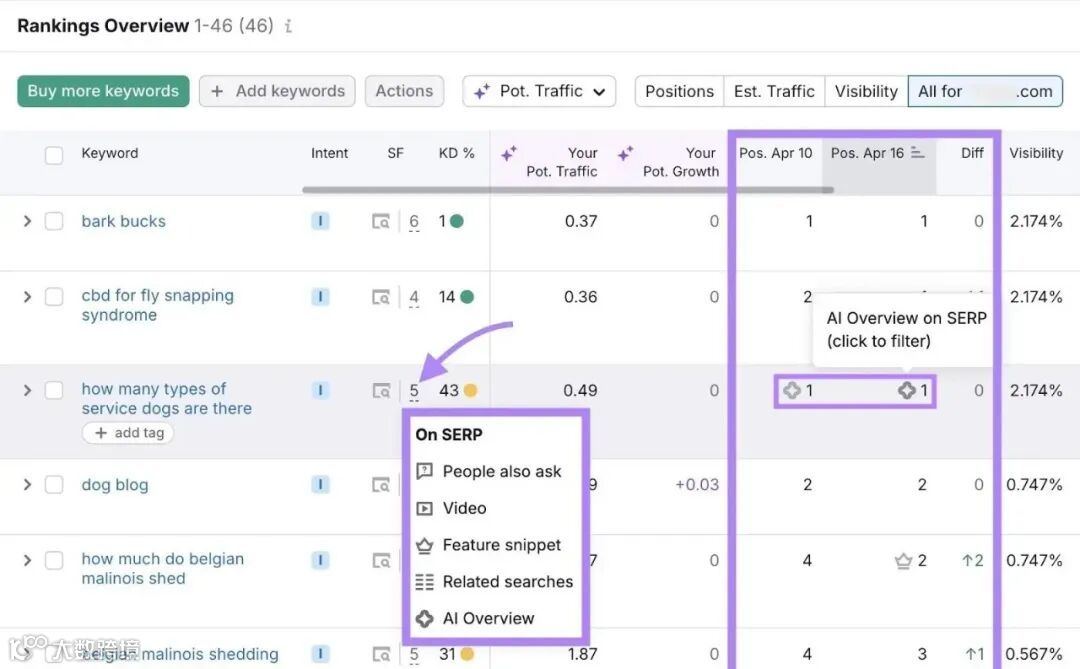The image size is (1080, 669).
Task: Click the info icon beside Rankings Overview
Action: point(288,27)
